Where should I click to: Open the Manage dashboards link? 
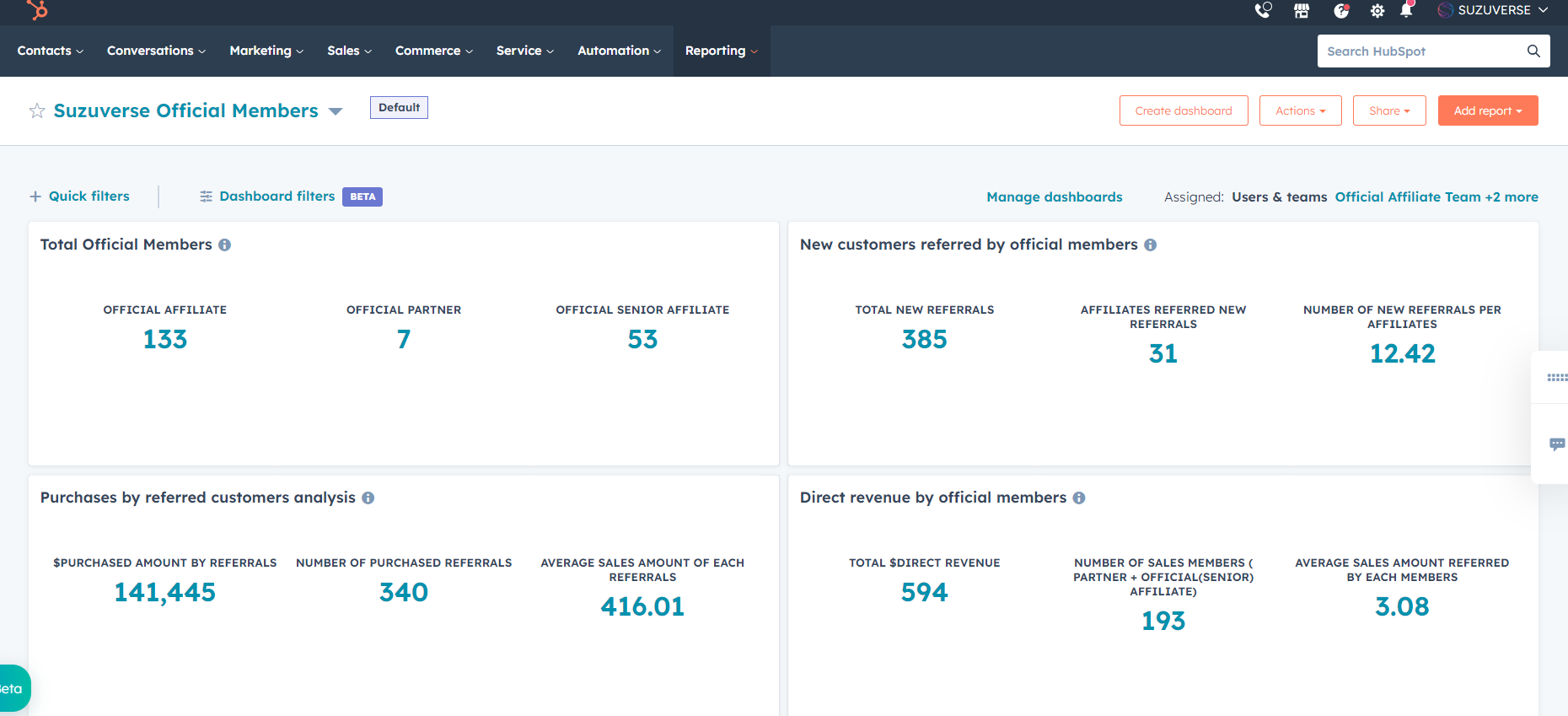point(1054,196)
